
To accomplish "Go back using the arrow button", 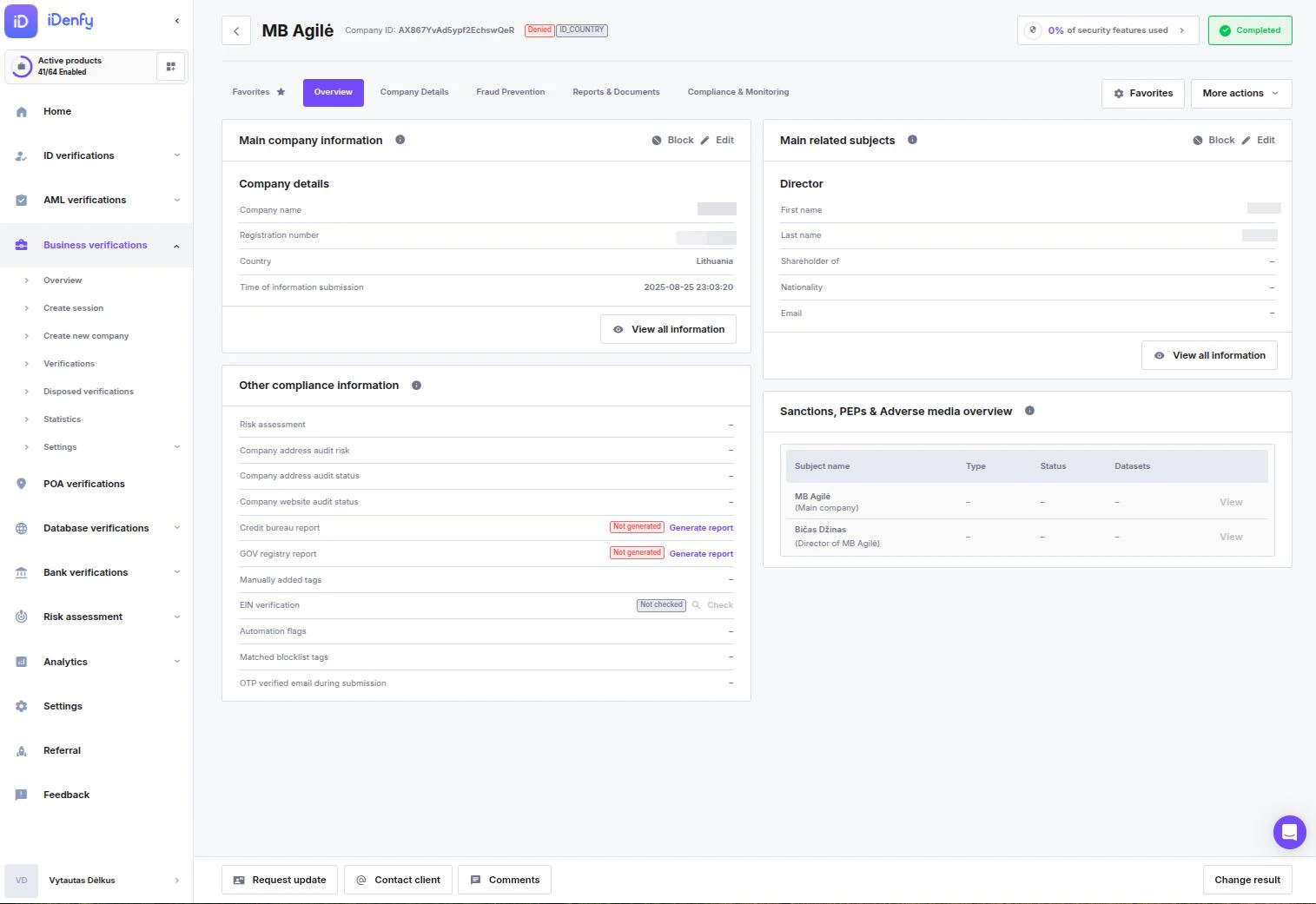I will pos(236,30).
